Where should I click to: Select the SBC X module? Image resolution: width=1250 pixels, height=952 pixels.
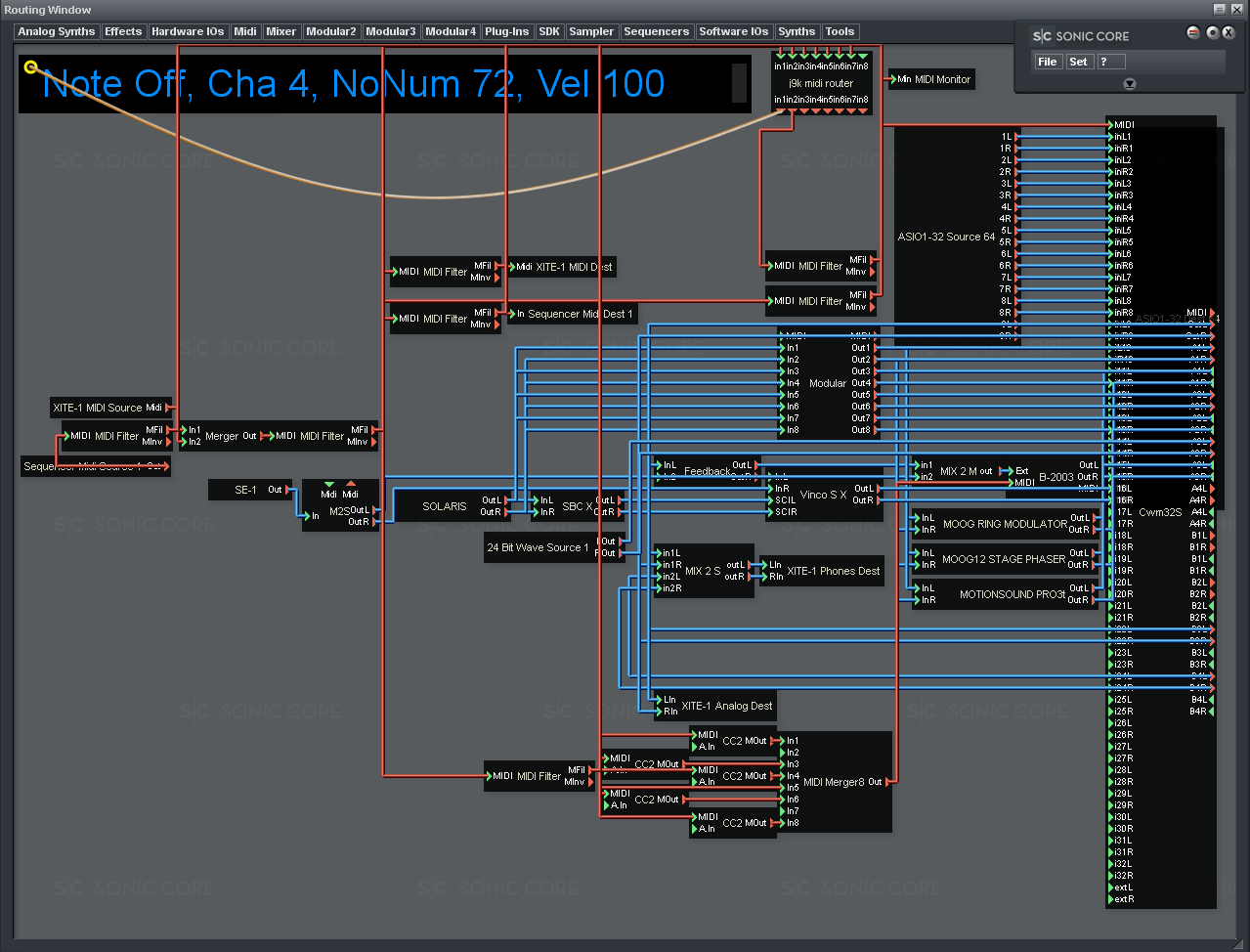point(577,505)
